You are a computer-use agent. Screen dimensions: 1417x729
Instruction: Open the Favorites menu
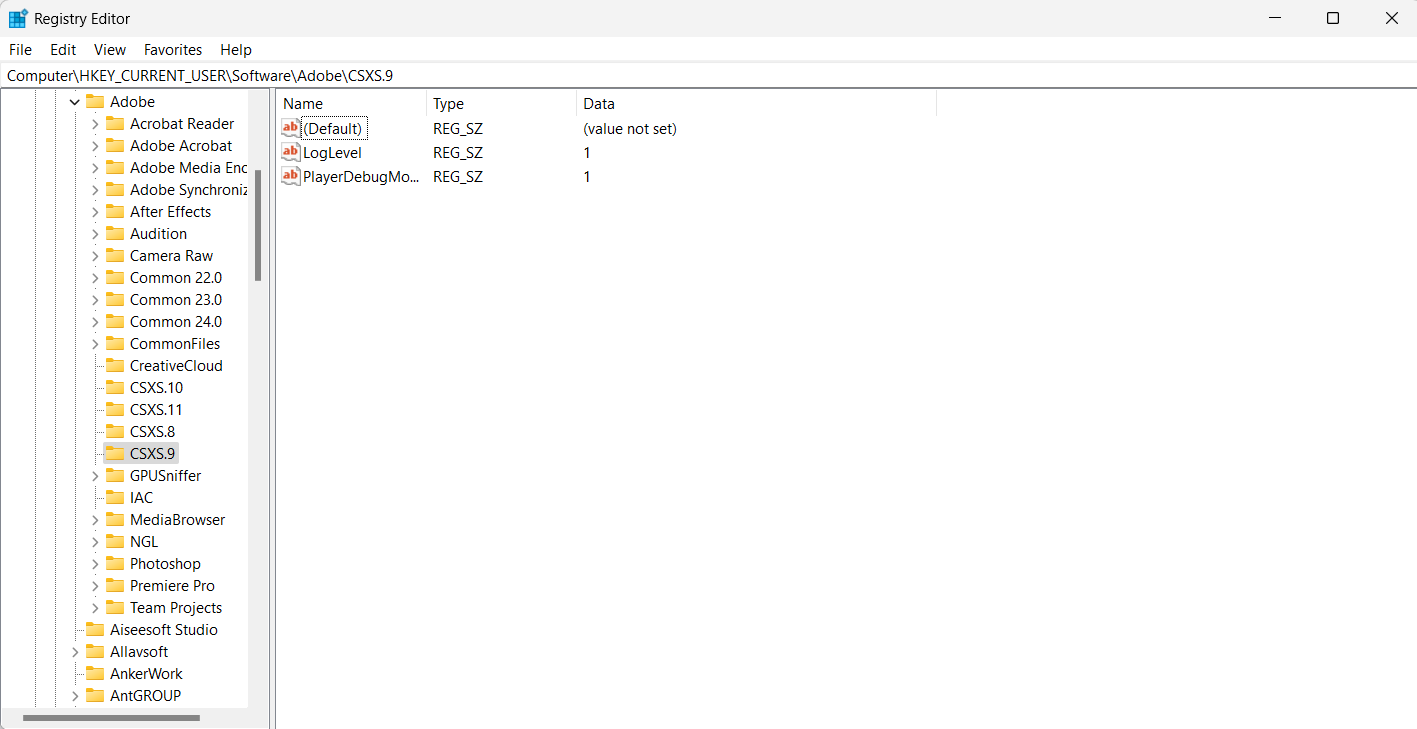coord(173,50)
